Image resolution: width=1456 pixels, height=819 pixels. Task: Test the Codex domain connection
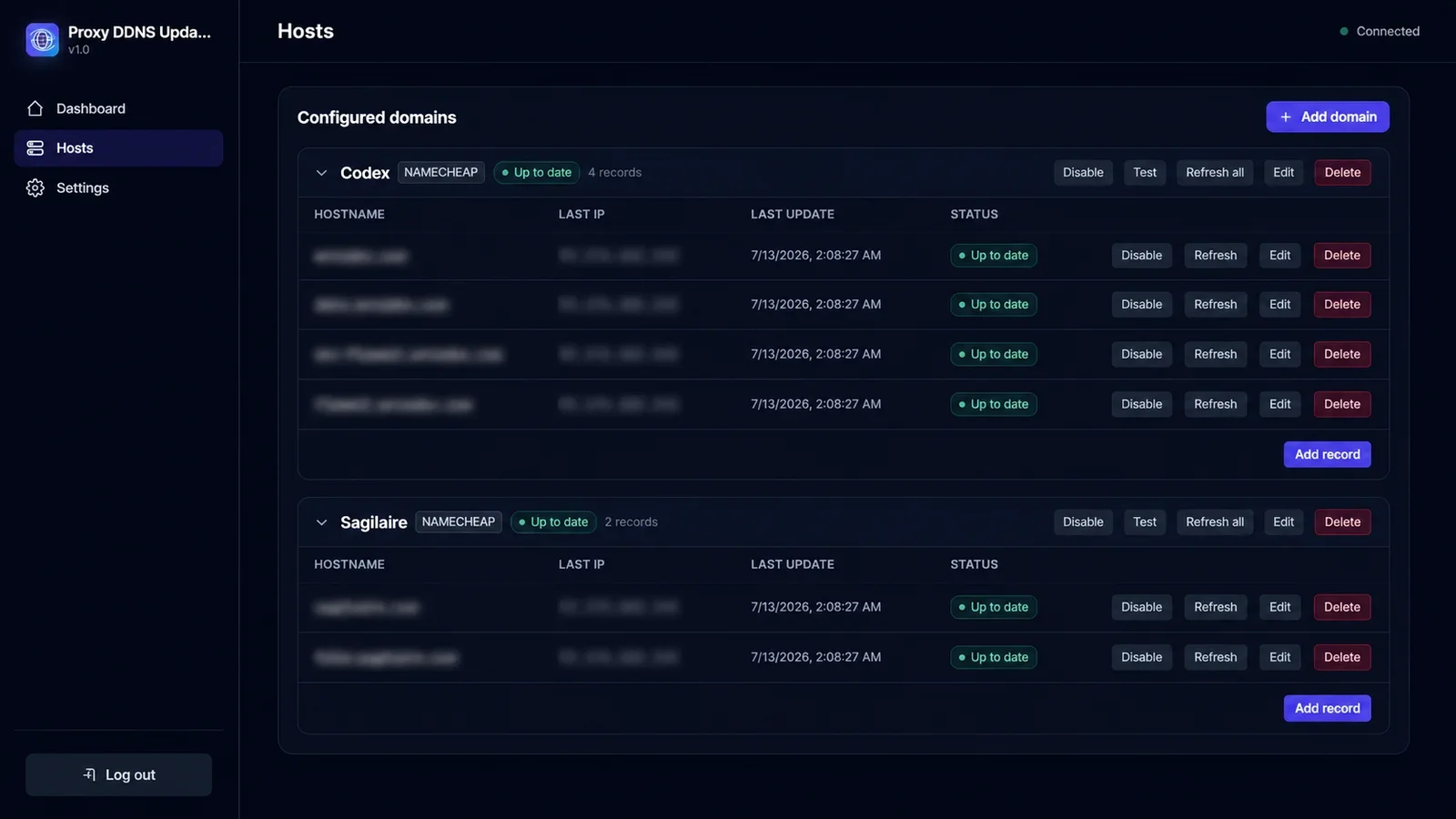click(1145, 173)
